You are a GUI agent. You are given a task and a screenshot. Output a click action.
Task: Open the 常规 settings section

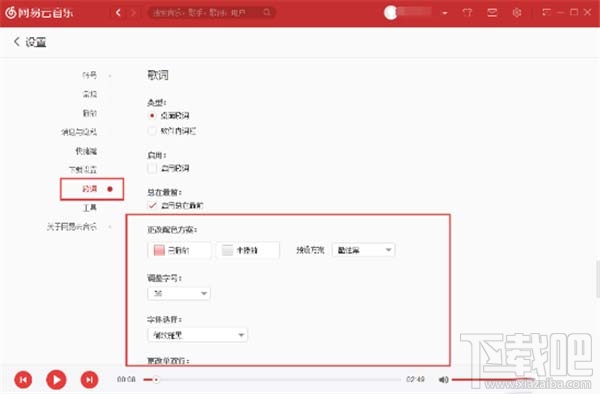click(x=90, y=94)
